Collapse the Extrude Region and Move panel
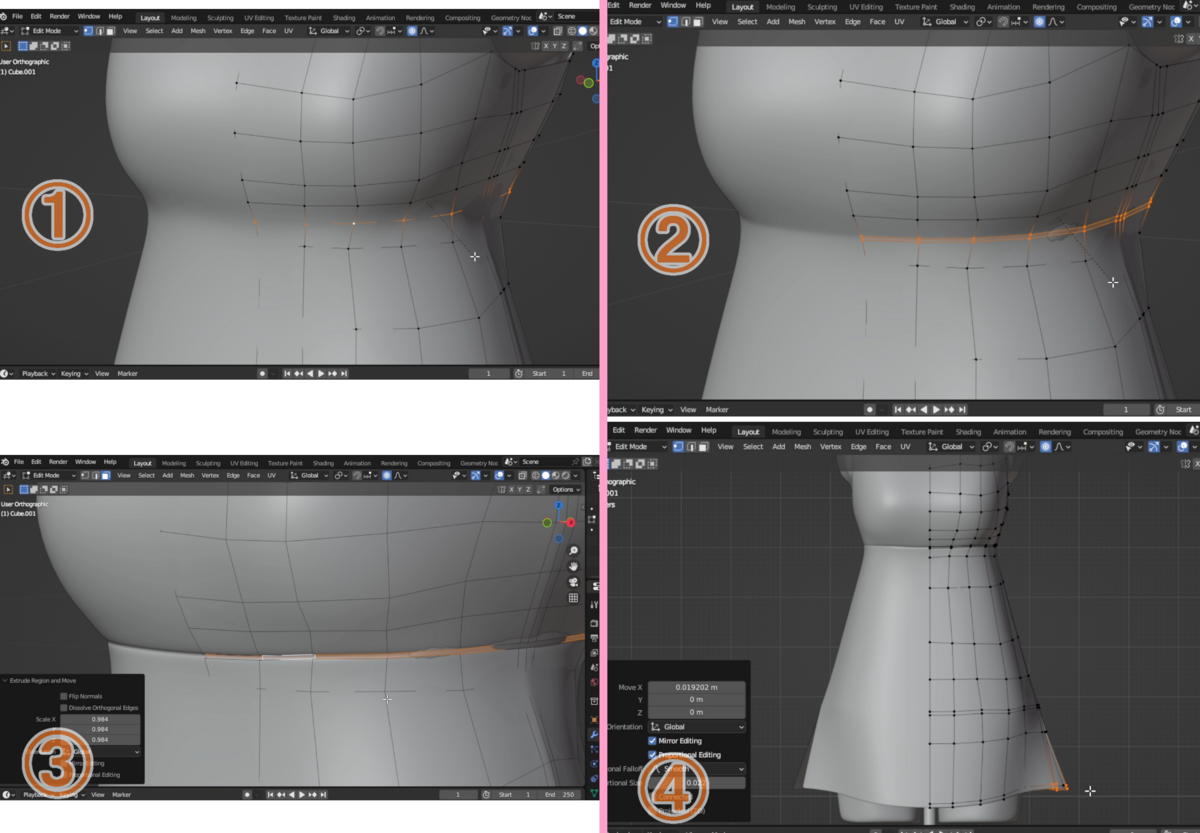 click(x=5, y=680)
